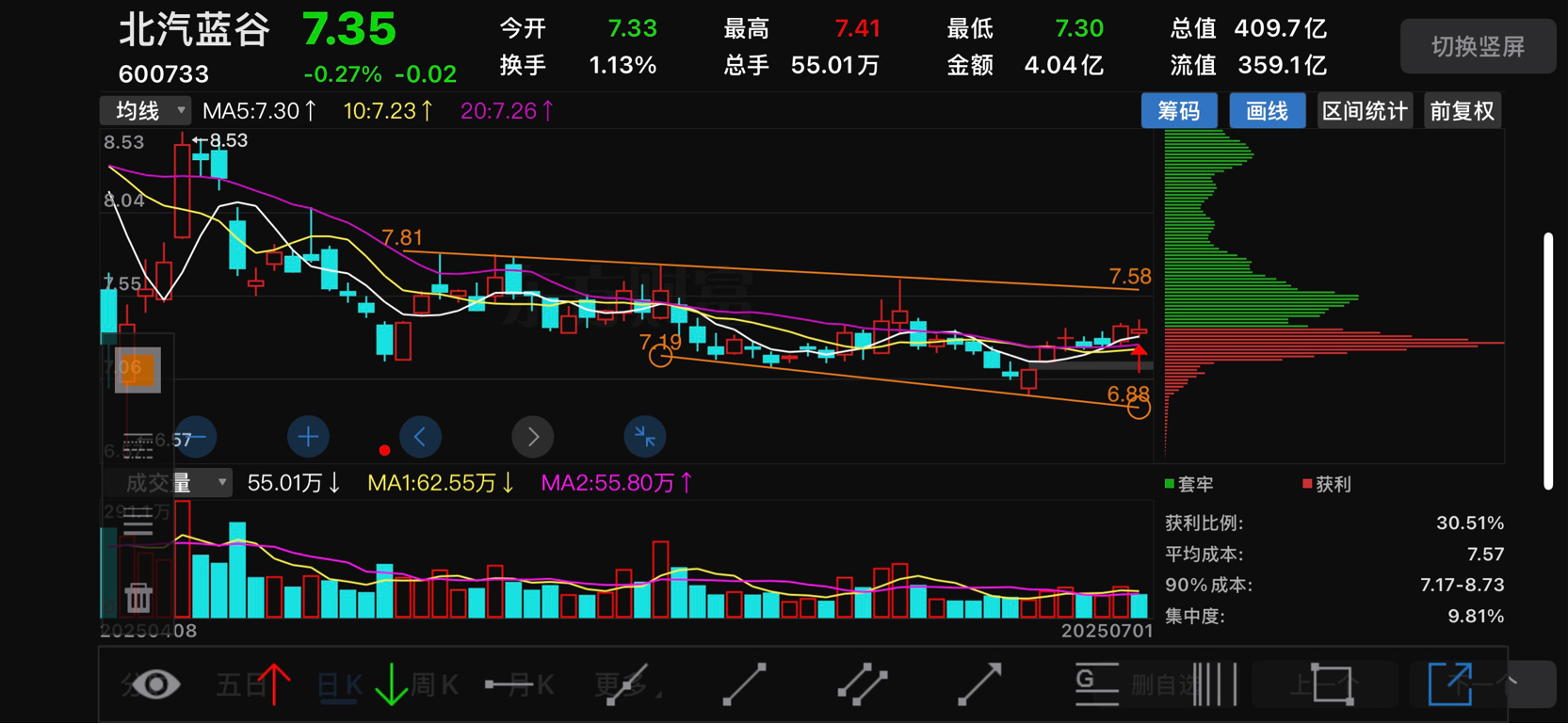1568x724 pixels.
Task: Tap the yellow 10:7.23 average label
Action: point(388,111)
